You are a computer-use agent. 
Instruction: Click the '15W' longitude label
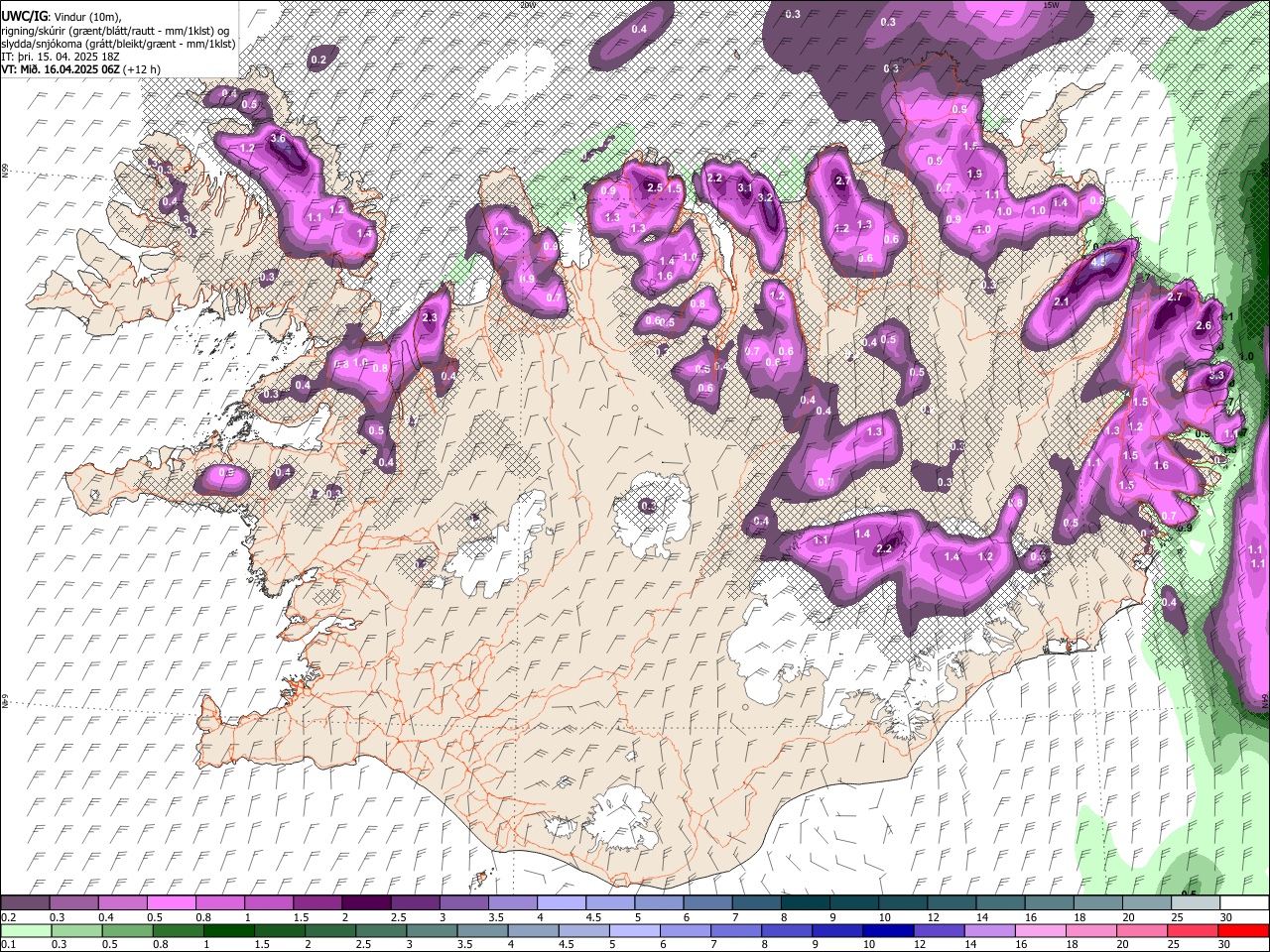click(x=1051, y=5)
